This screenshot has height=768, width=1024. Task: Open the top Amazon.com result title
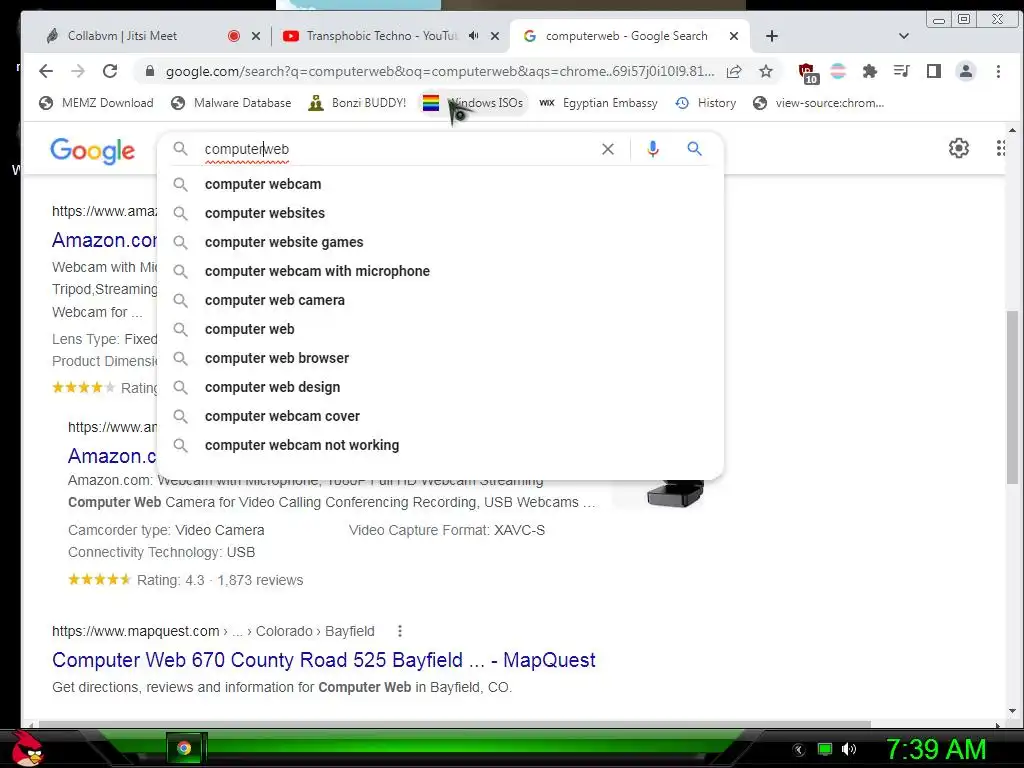tap(104, 240)
